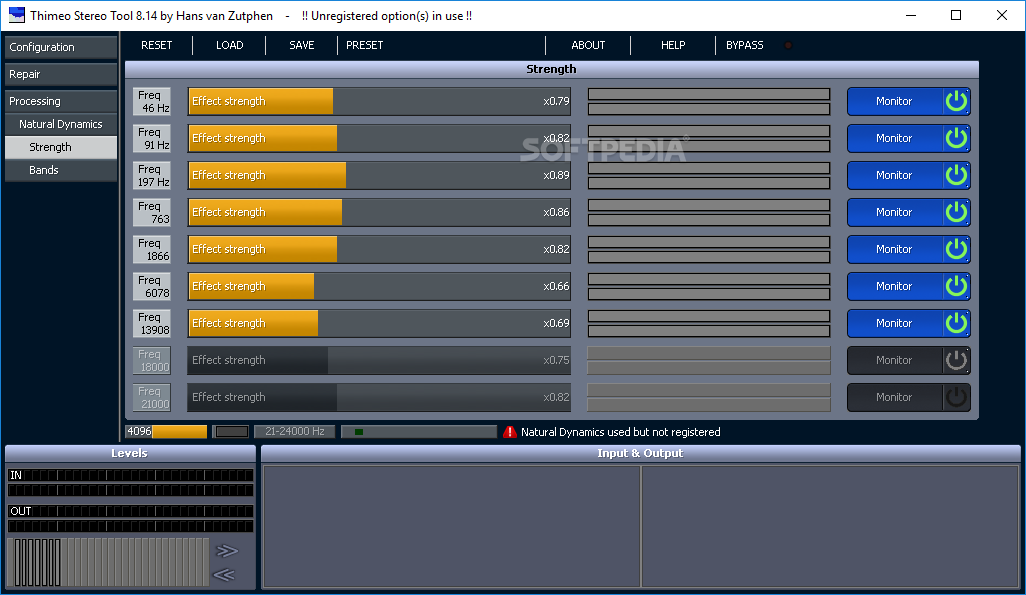Click the 18000 band effect strength slider

(380, 360)
